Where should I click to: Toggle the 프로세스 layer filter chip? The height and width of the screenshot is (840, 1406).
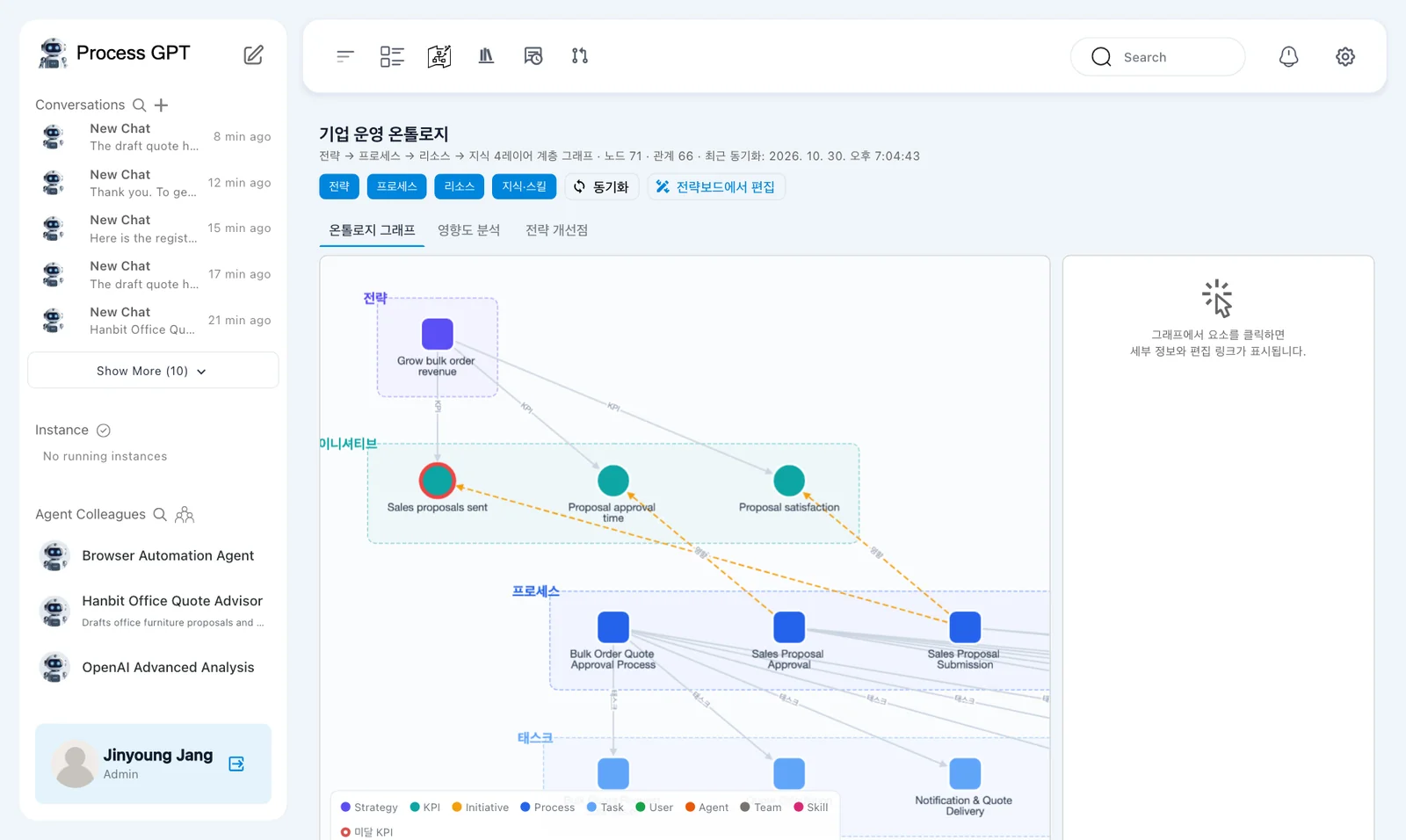pyautogui.click(x=397, y=186)
